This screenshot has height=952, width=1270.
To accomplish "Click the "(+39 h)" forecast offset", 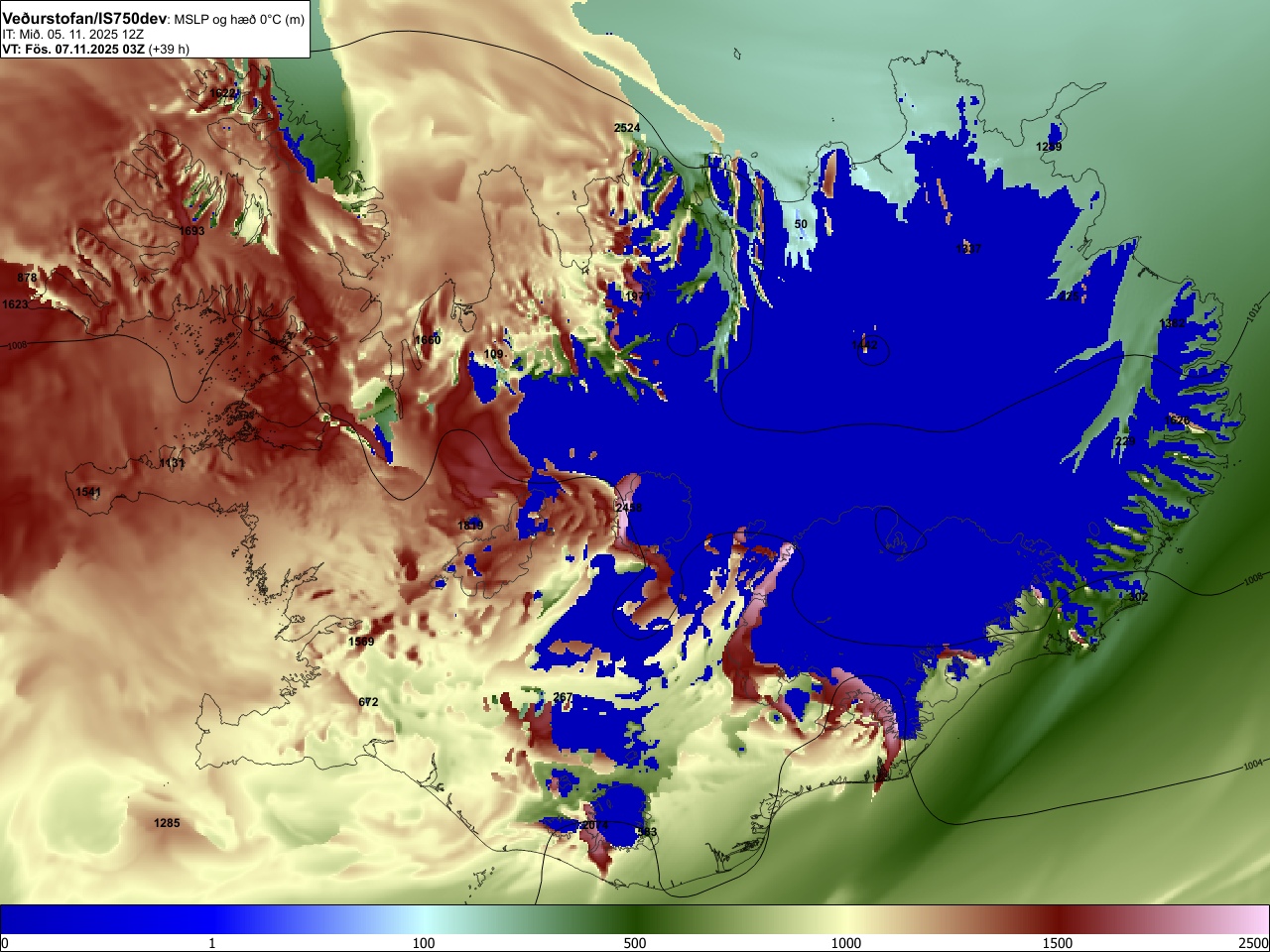I will [169, 49].
